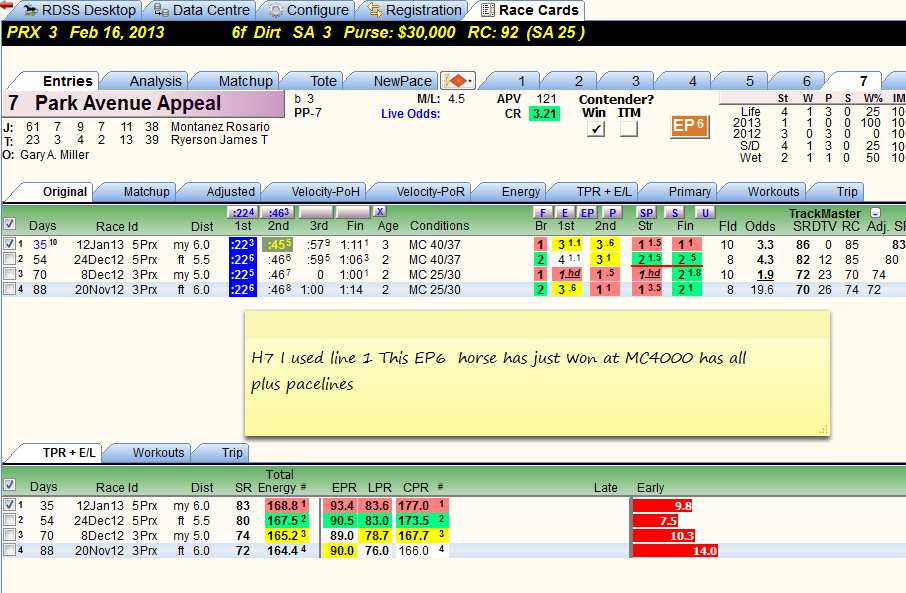Click the X button above Age column
906x593 pixels.
tap(379, 212)
